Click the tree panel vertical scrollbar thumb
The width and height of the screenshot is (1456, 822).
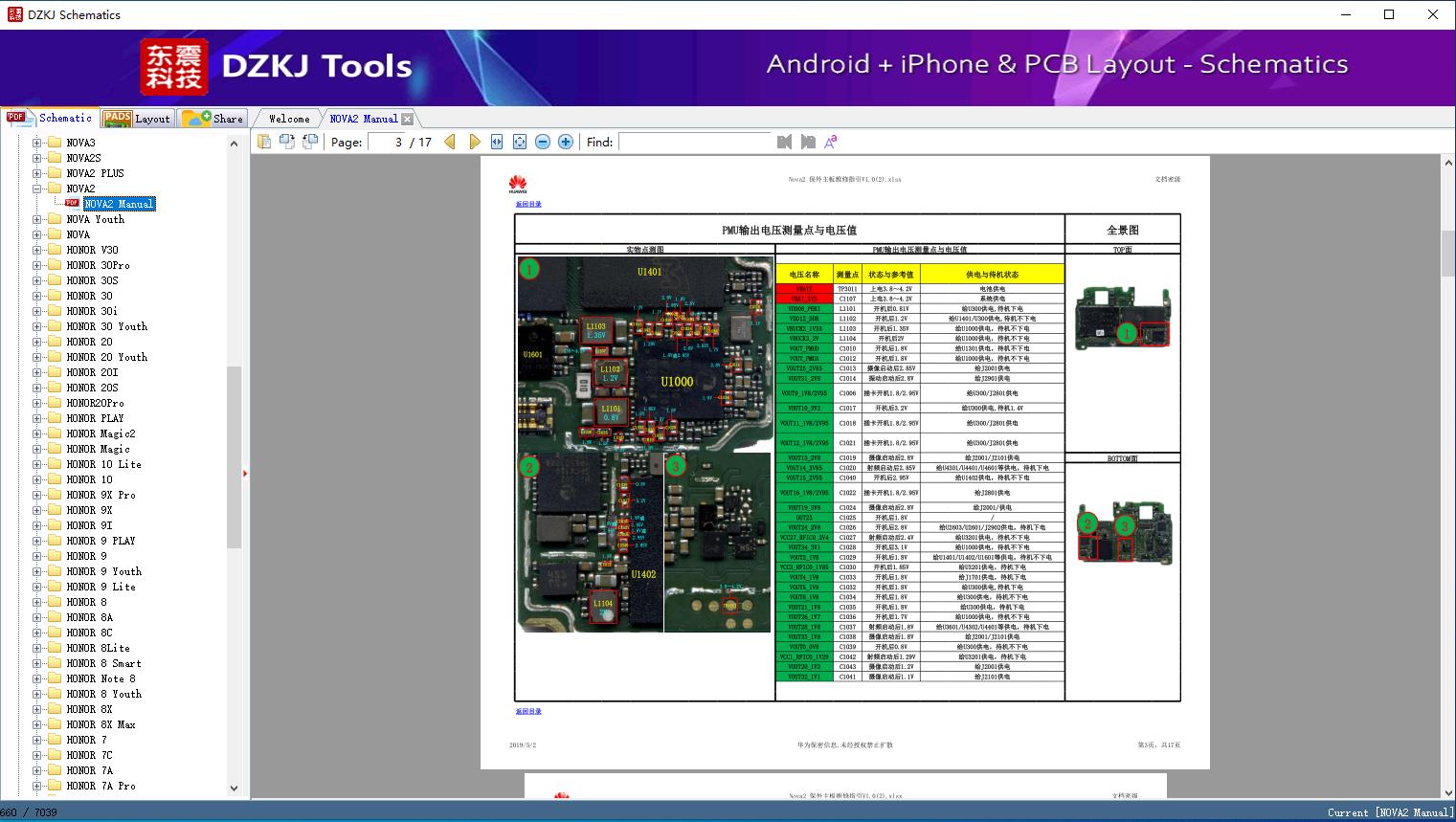(234, 456)
